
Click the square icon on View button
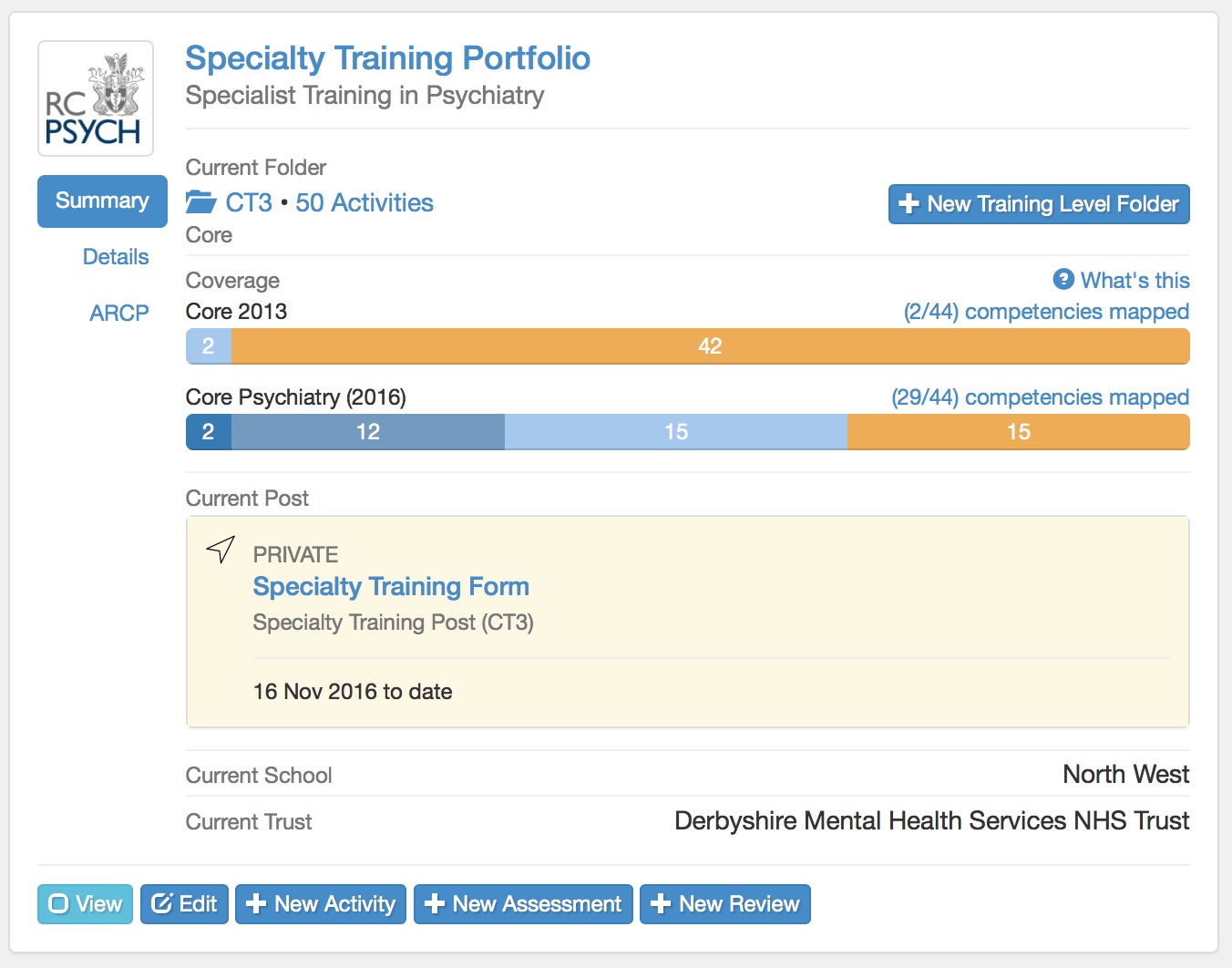[59, 904]
